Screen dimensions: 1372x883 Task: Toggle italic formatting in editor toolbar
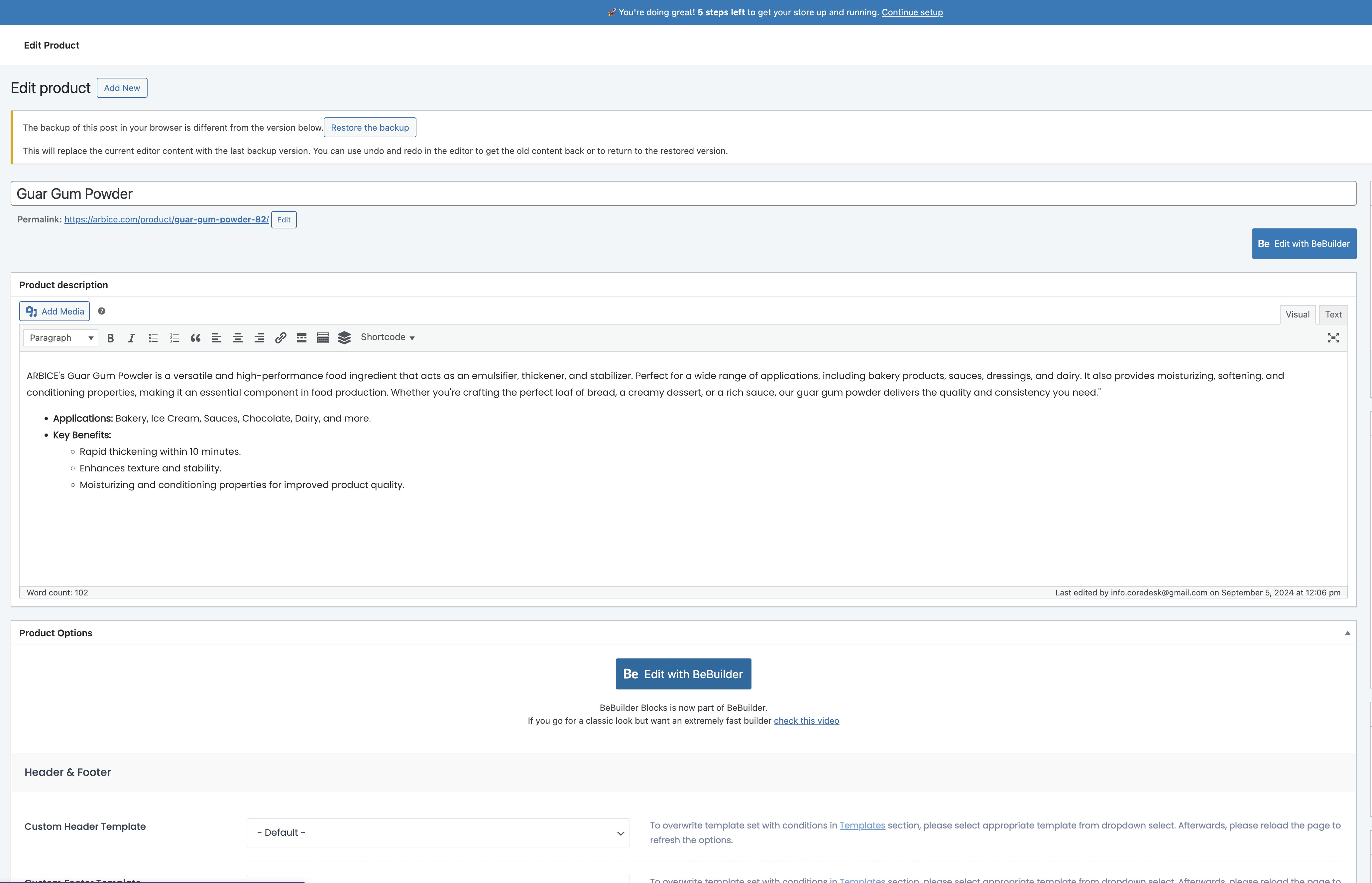(x=131, y=338)
